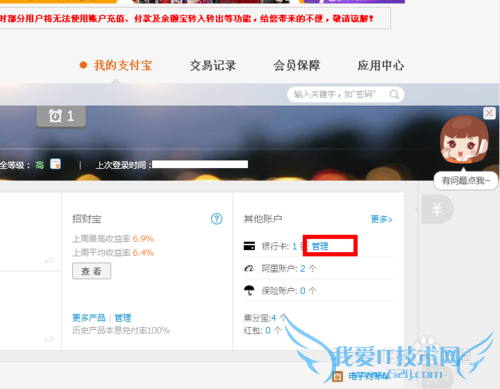The width and height of the screenshot is (500, 389).
Task: Click the 查看 button under 招财宝
Action: (92, 271)
